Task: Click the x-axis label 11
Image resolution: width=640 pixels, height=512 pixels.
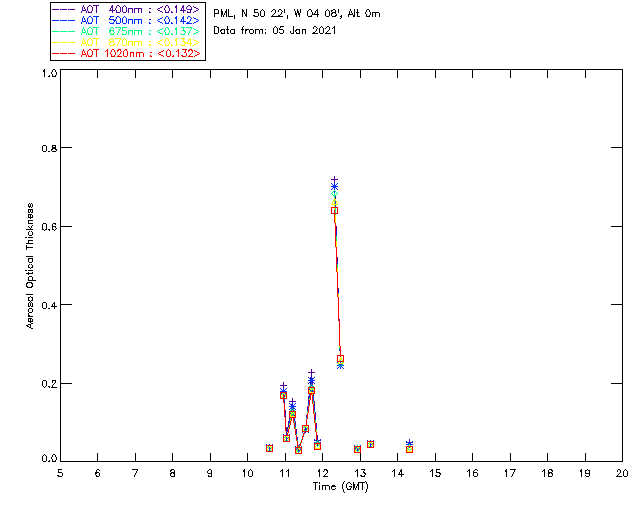Action: coord(285,473)
